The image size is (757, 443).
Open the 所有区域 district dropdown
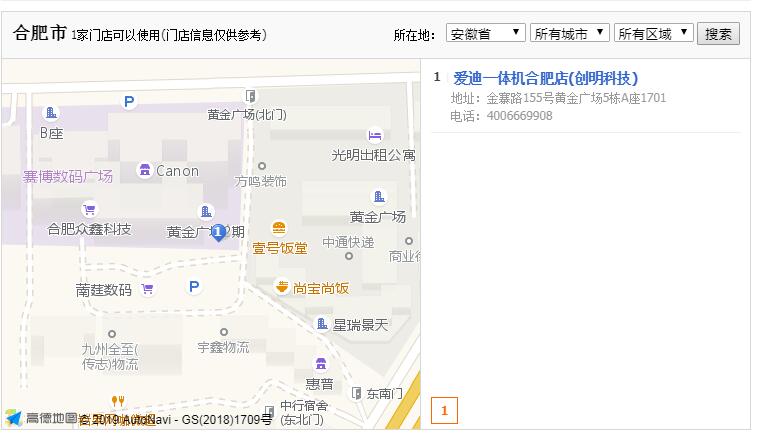coord(654,33)
